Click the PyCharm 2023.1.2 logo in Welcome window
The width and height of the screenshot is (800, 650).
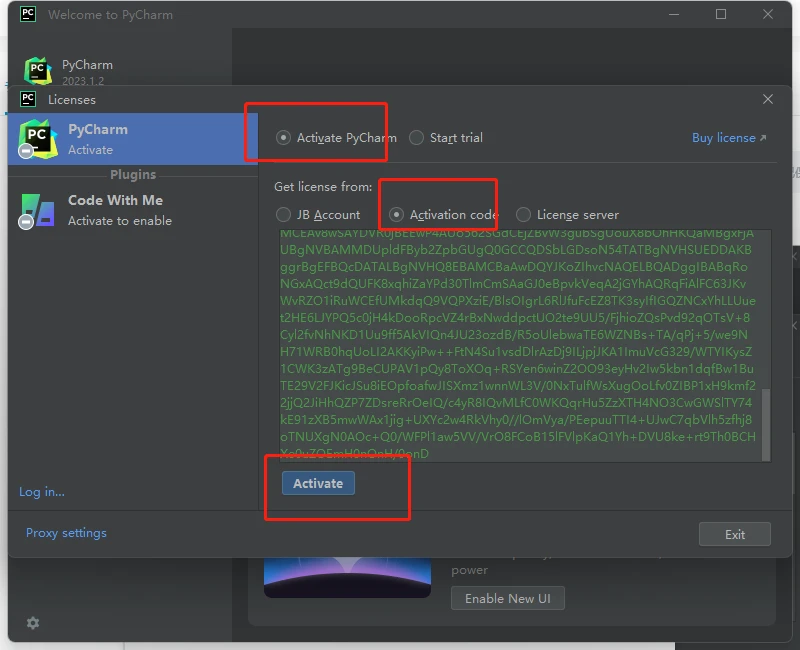click(38, 71)
